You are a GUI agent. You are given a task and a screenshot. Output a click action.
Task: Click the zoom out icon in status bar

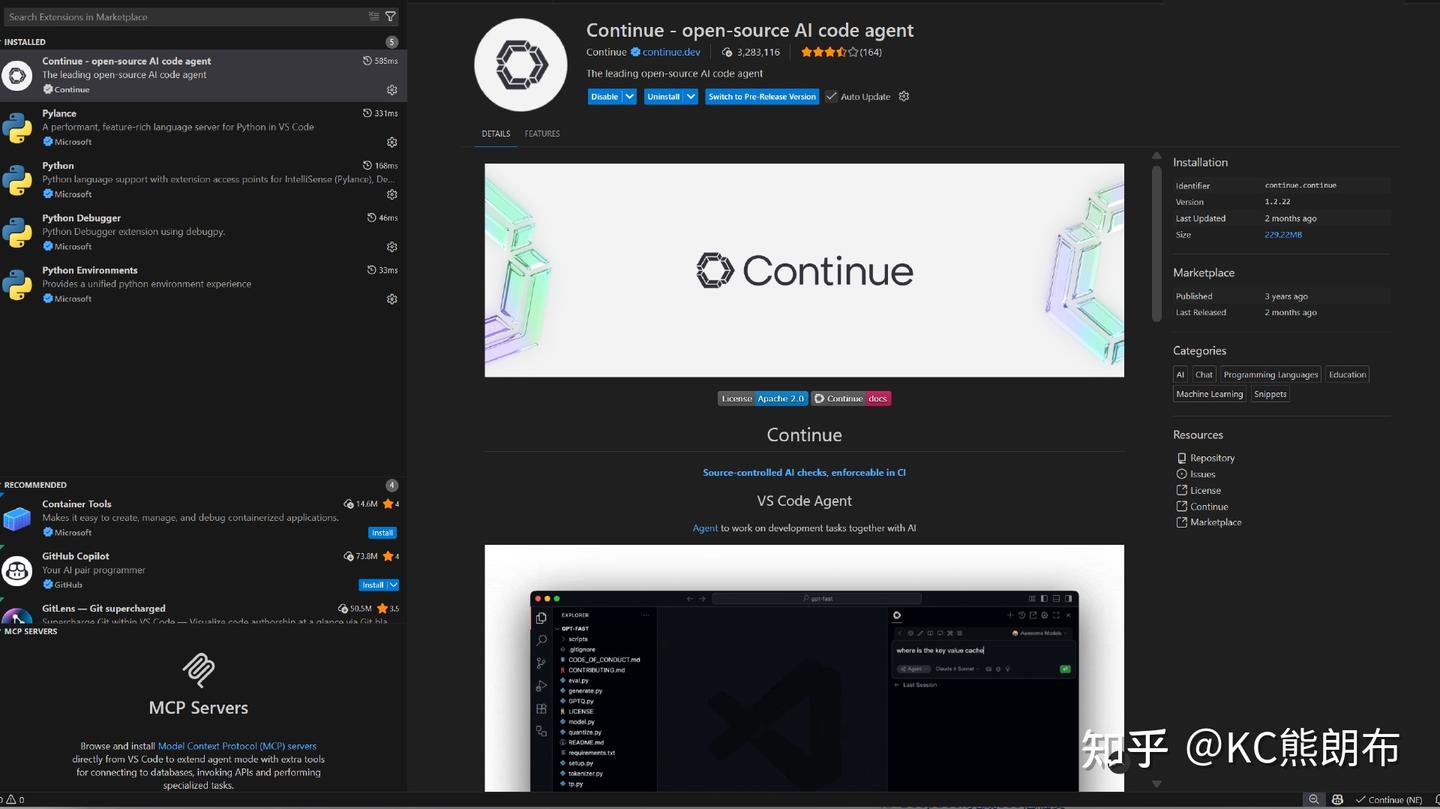click(1314, 800)
